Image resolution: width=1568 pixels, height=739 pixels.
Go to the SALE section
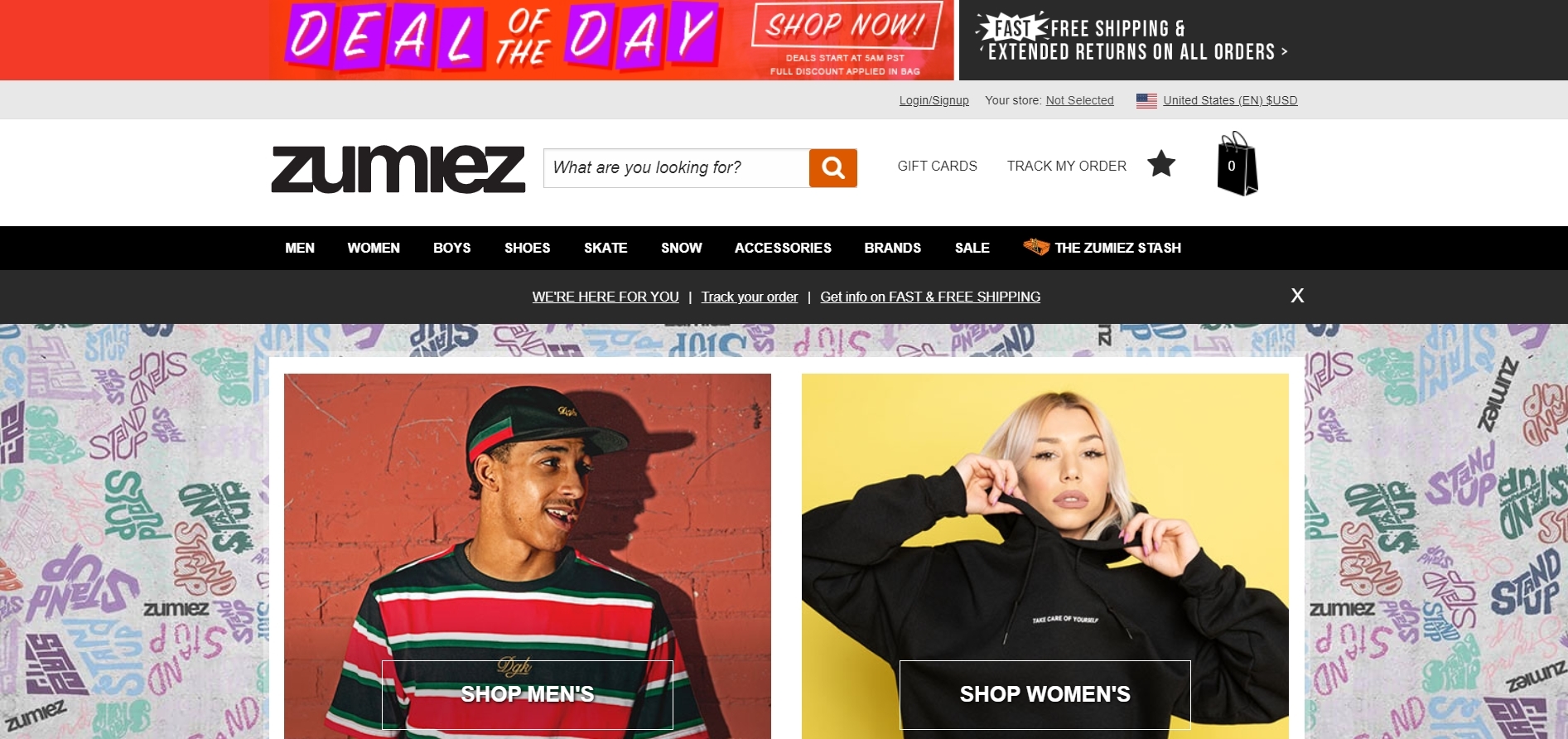coord(972,248)
